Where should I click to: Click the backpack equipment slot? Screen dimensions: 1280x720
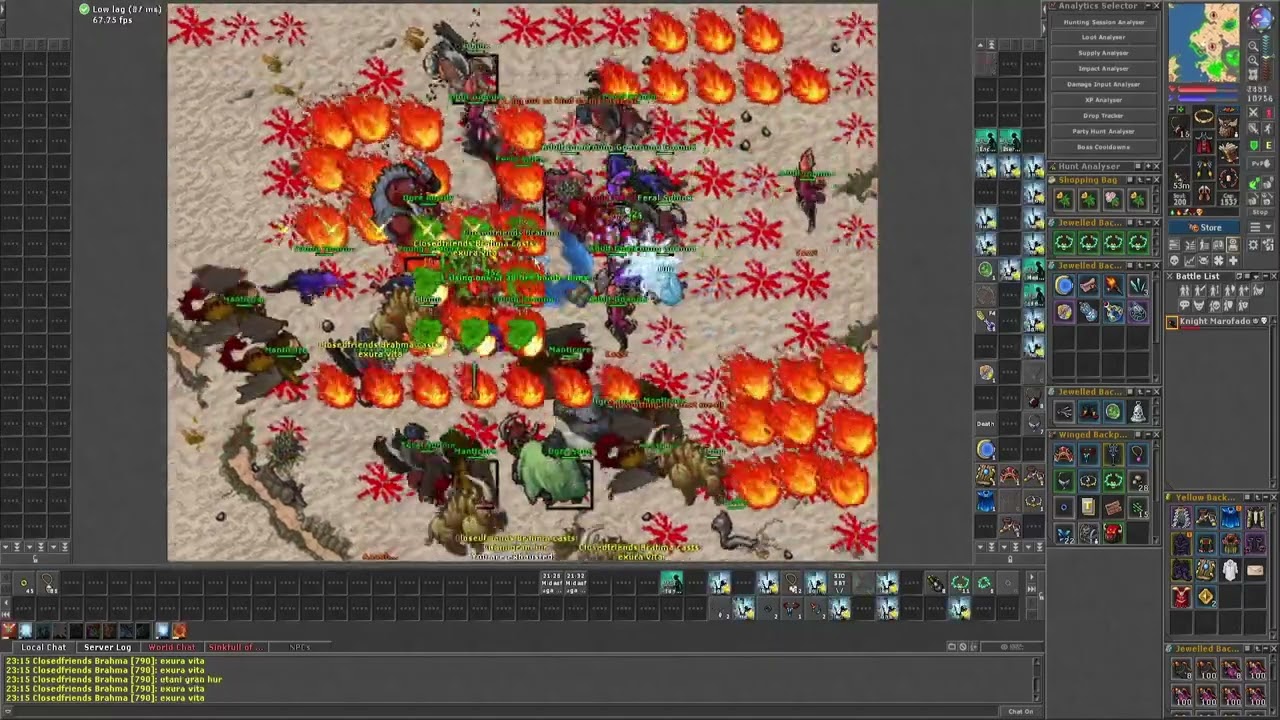click(1228, 127)
